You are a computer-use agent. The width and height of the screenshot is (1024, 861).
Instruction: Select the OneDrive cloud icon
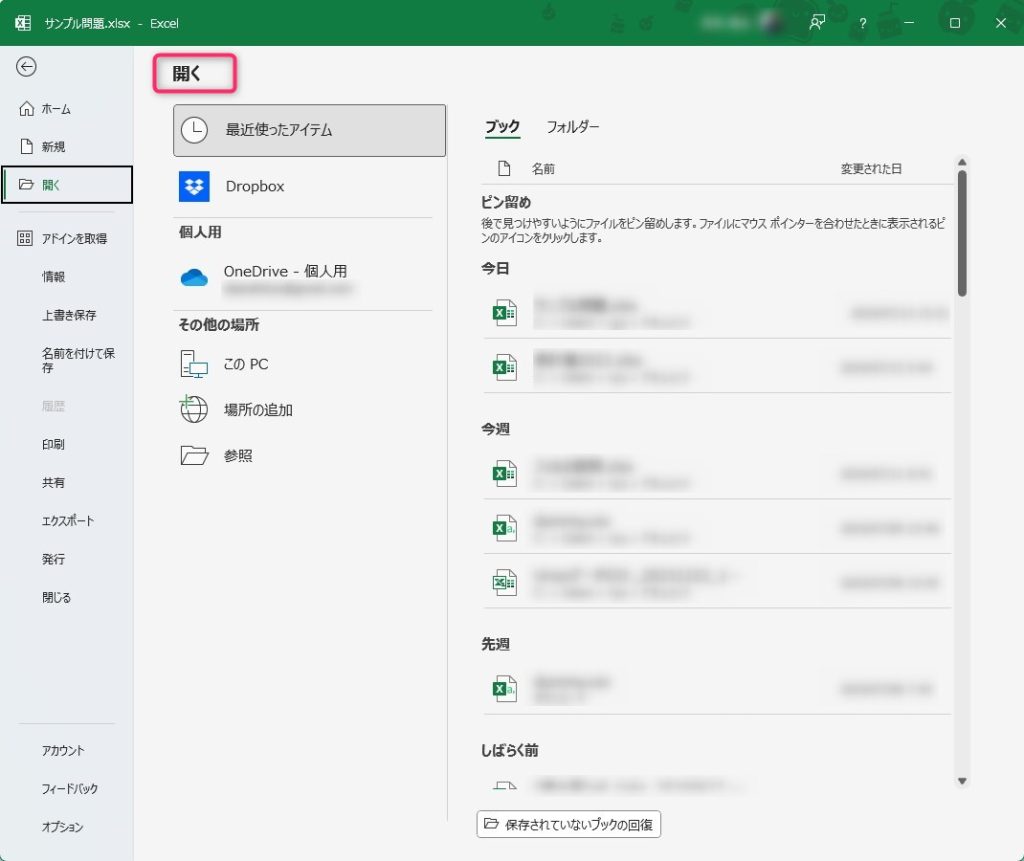194,278
